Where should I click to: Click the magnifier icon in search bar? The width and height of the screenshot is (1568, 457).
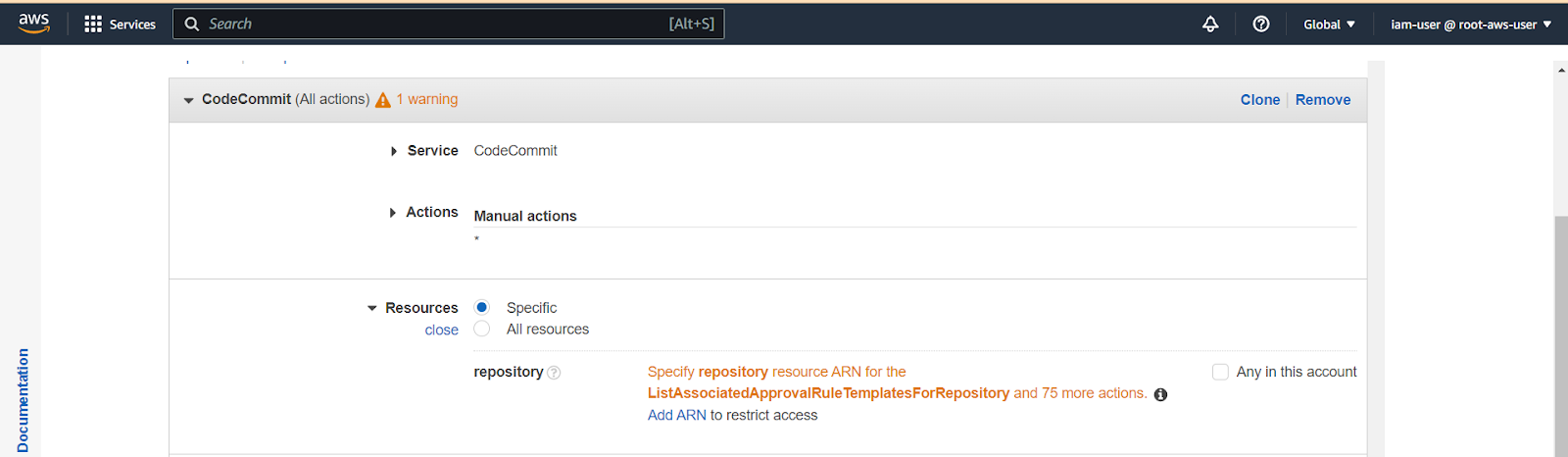click(192, 24)
